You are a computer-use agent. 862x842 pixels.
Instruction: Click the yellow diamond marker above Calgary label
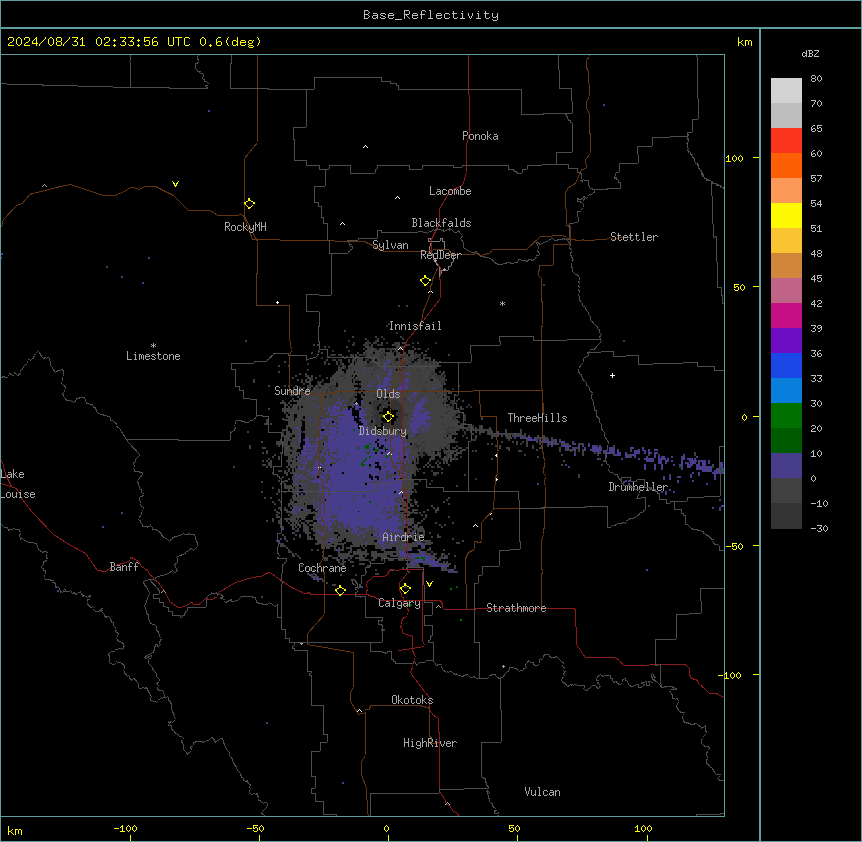pos(405,589)
